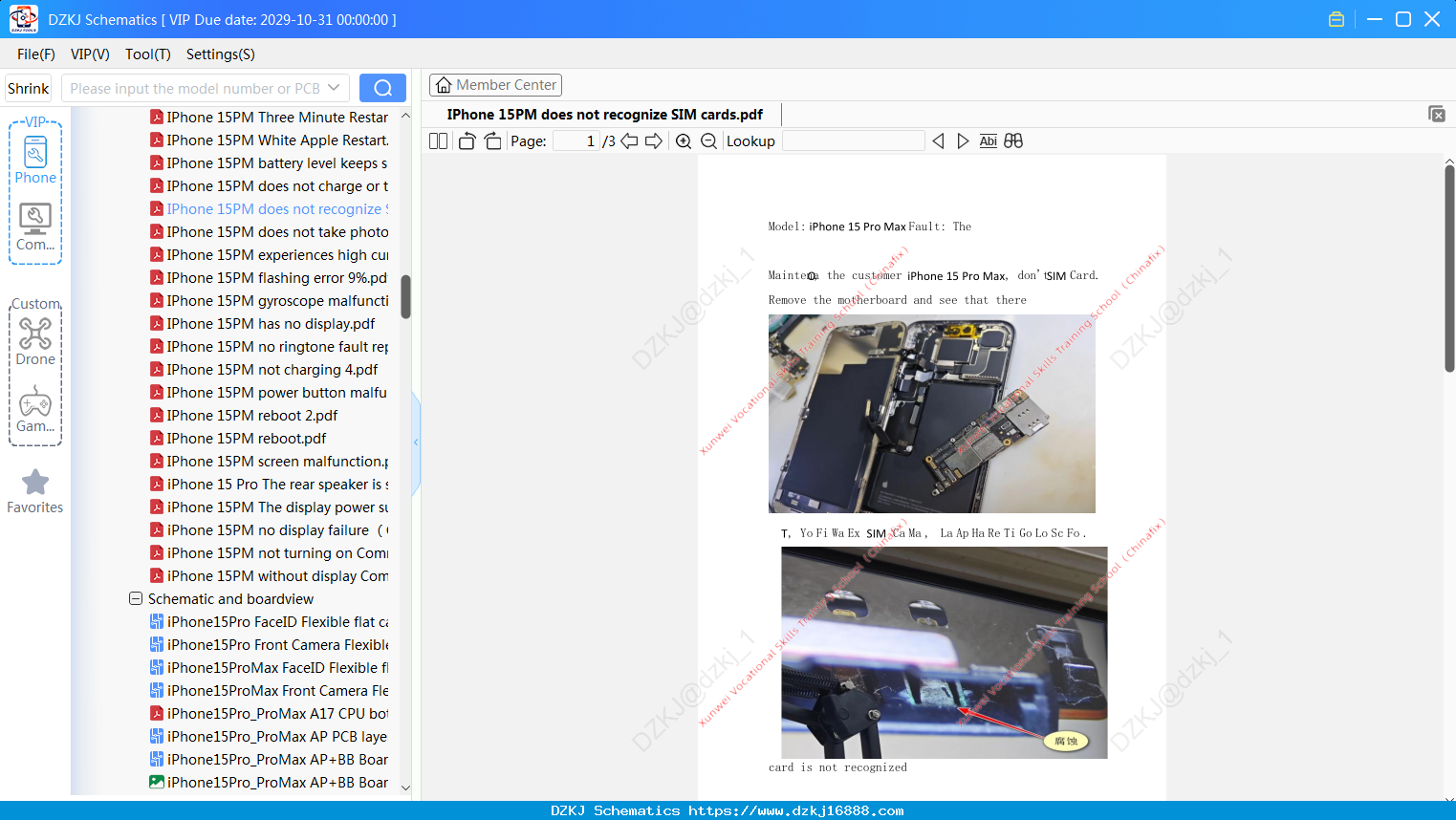Open the Settings(S) menu

221,54
